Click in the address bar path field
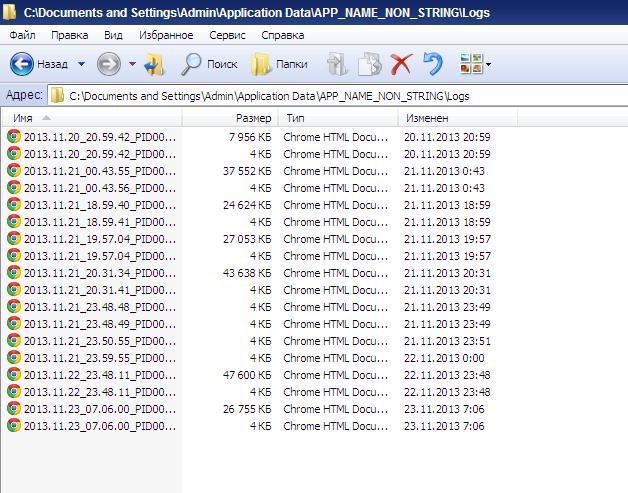Image resolution: width=628 pixels, height=493 pixels. coord(300,96)
